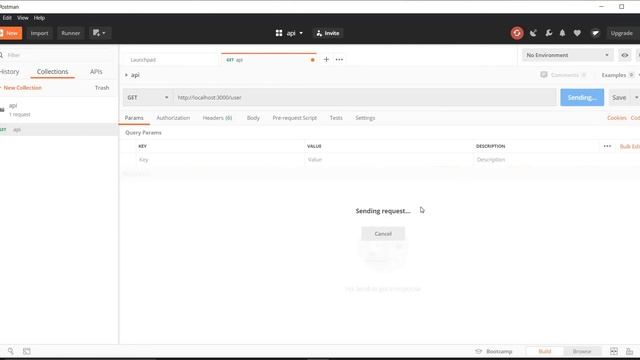Click the request URL field
This screenshot has height=360, width=640.
[x=365, y=98]
